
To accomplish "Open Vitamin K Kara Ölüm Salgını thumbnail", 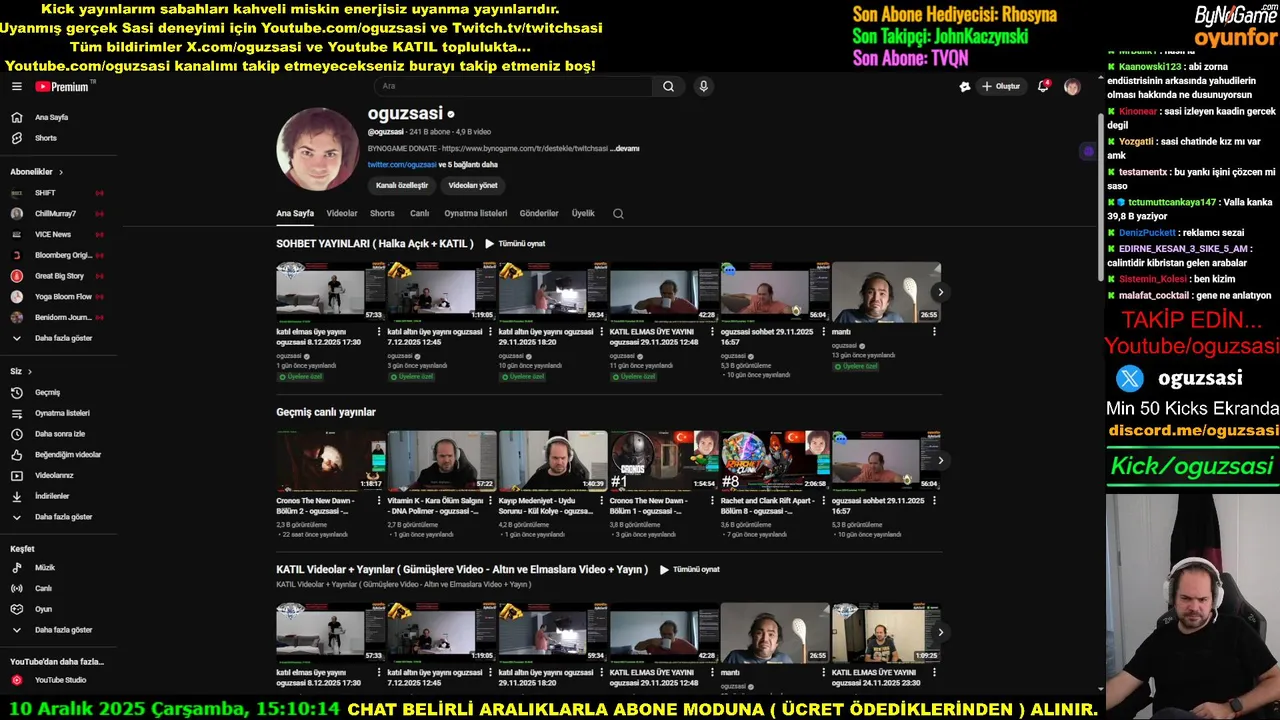I will [442, 461].
